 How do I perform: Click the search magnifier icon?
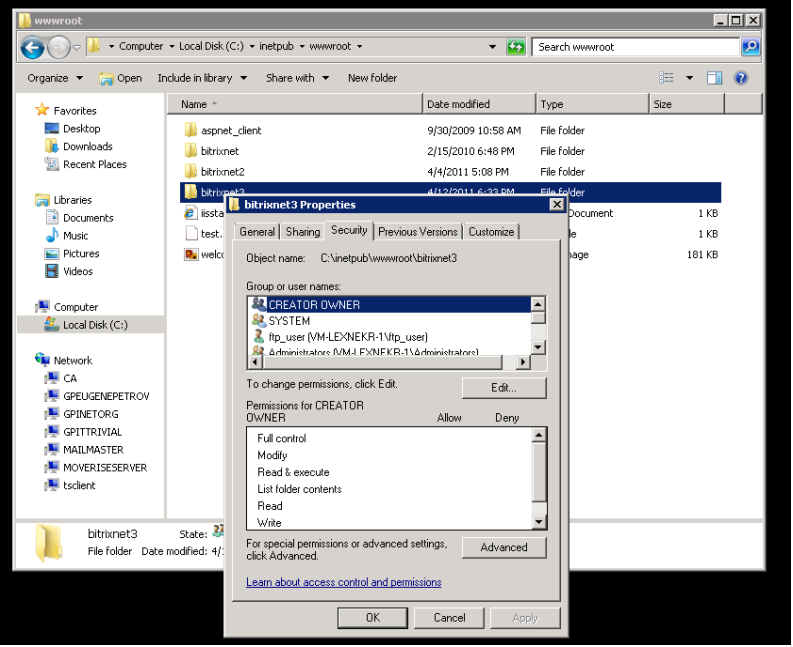[751, 47]
